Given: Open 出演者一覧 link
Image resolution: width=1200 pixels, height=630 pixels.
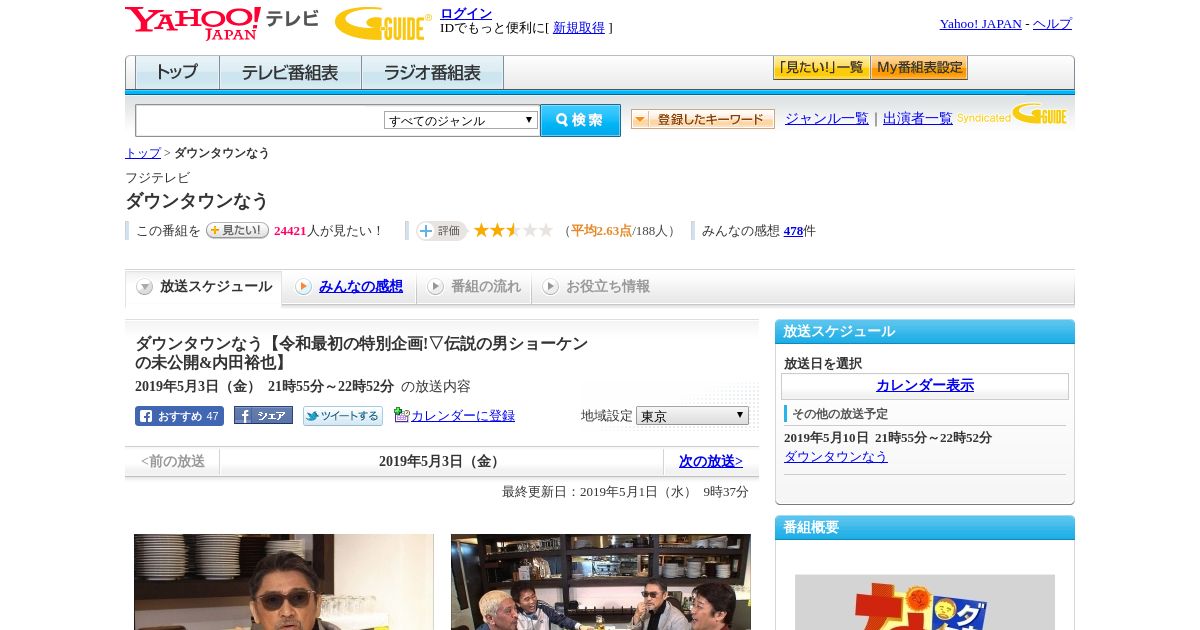Looking at the screenshot, I should 918,119.
